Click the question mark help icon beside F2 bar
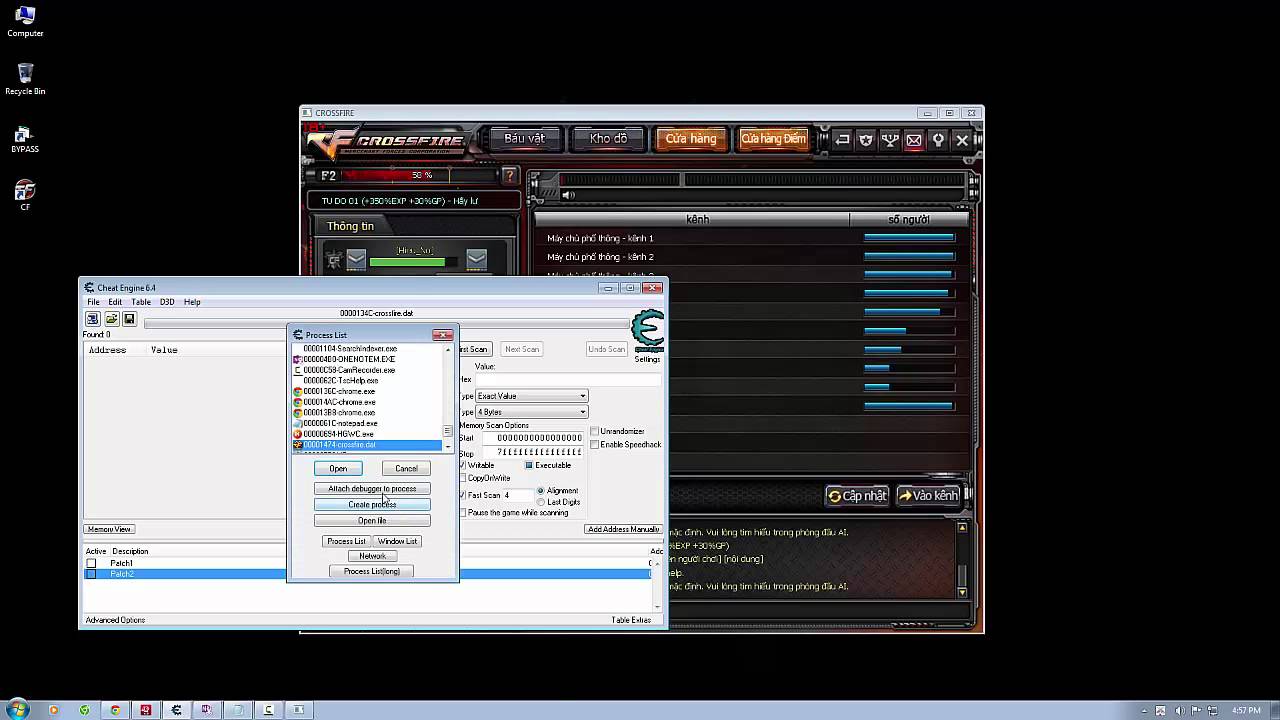Image resolution: width=1280 pixels, height=720 pixels. pos(509,175)
